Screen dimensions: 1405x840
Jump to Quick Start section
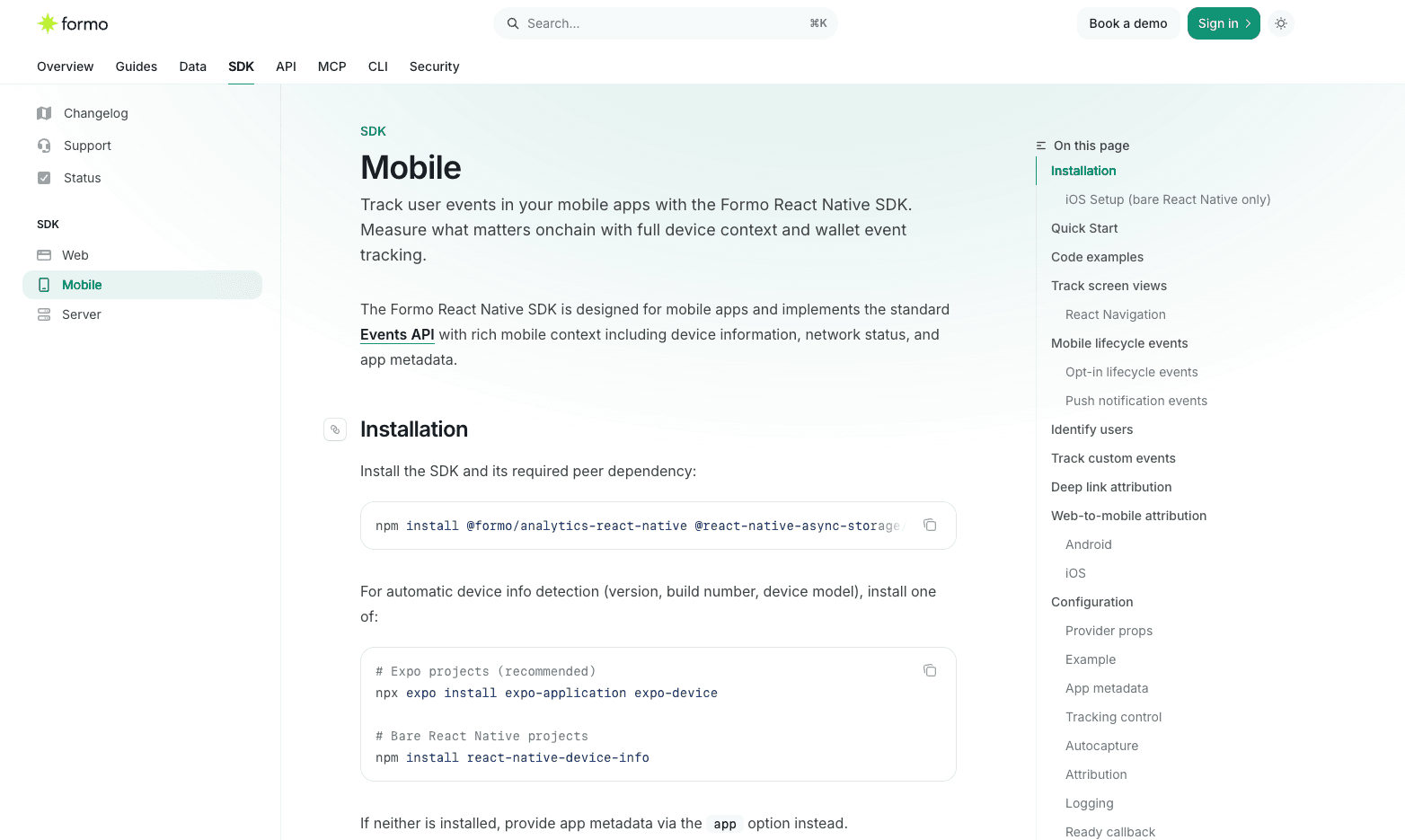coord(1084,228)
